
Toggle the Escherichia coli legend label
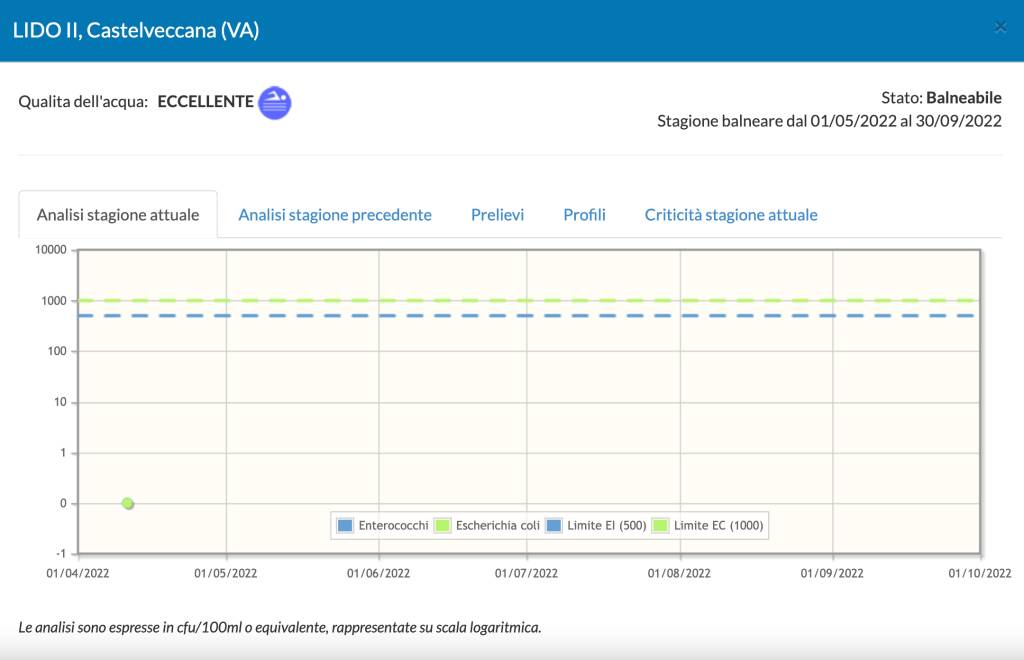[497, 525]
